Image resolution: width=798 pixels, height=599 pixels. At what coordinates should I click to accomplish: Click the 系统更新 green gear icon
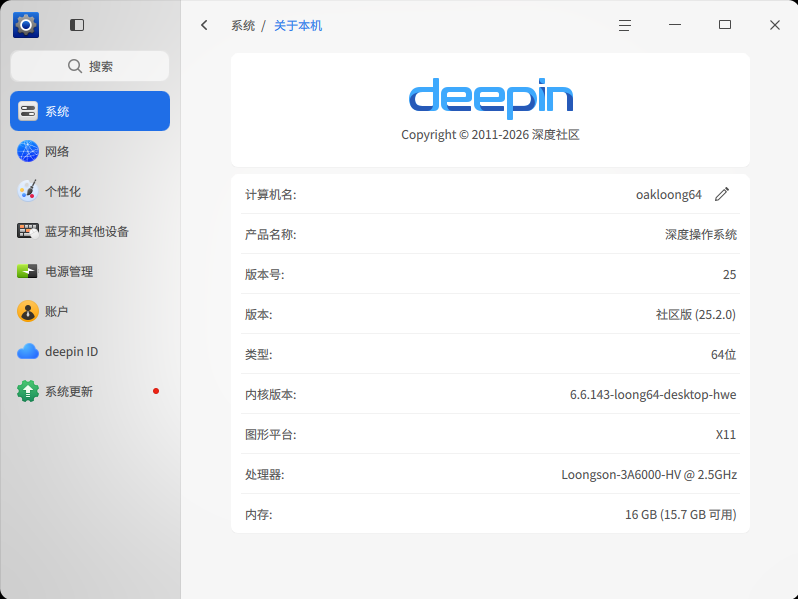pos(27,391)
